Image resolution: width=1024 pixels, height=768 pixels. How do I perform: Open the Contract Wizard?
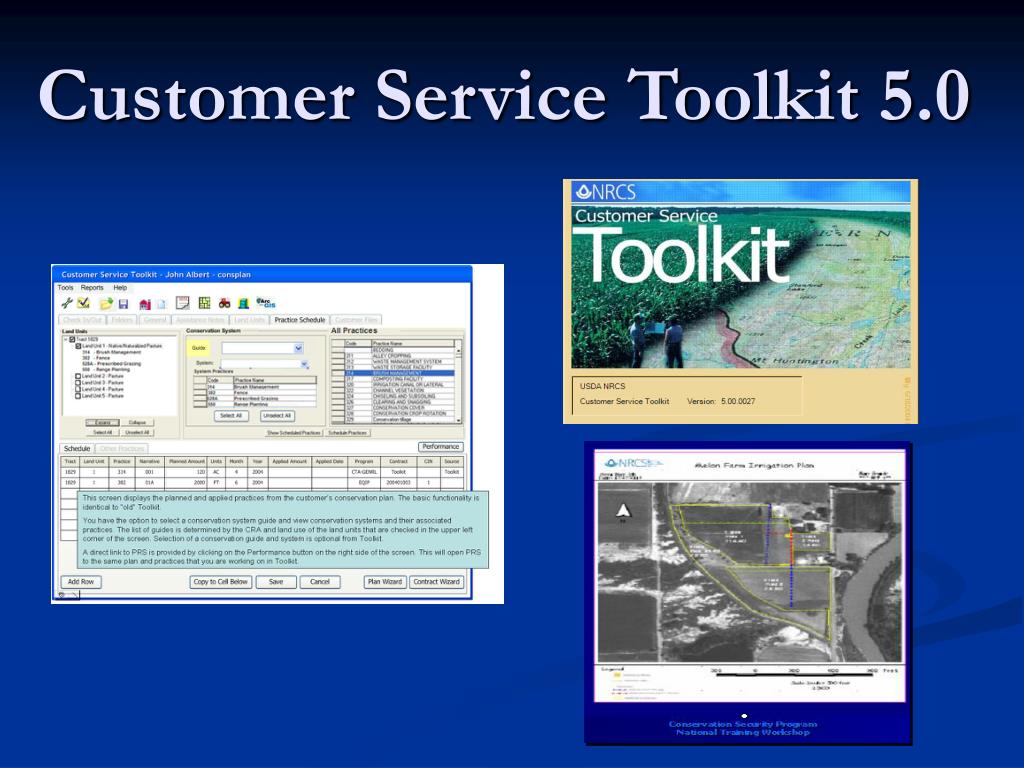pyautogui.click(x=436, y=582)
